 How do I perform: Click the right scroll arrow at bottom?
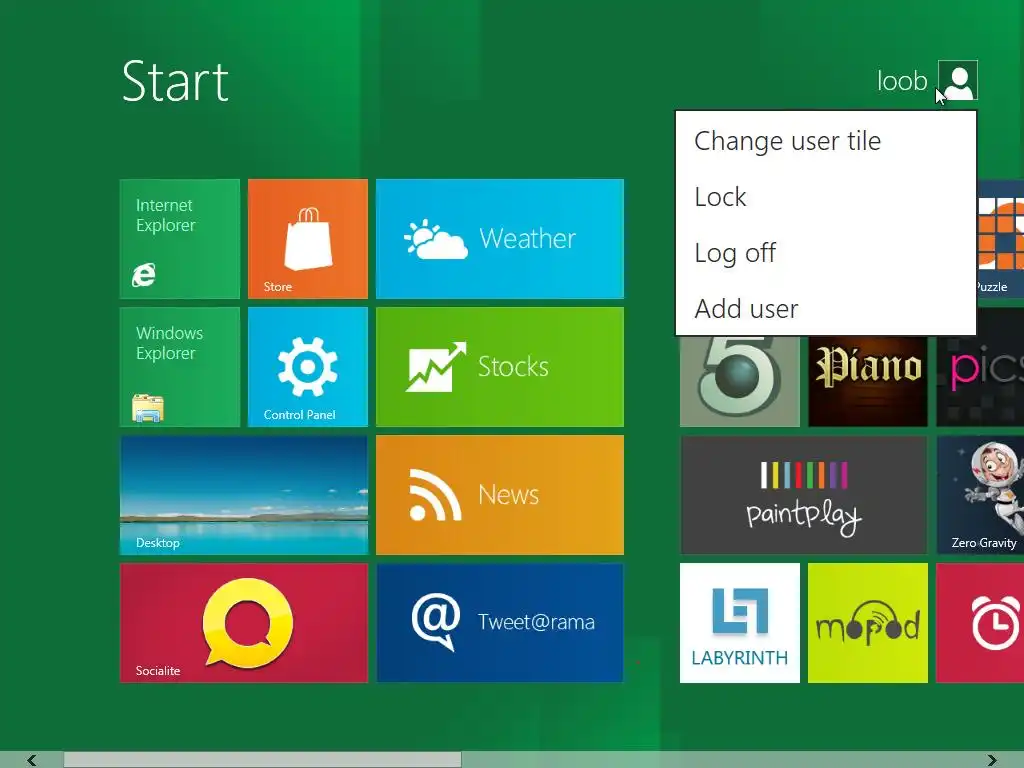992,760
